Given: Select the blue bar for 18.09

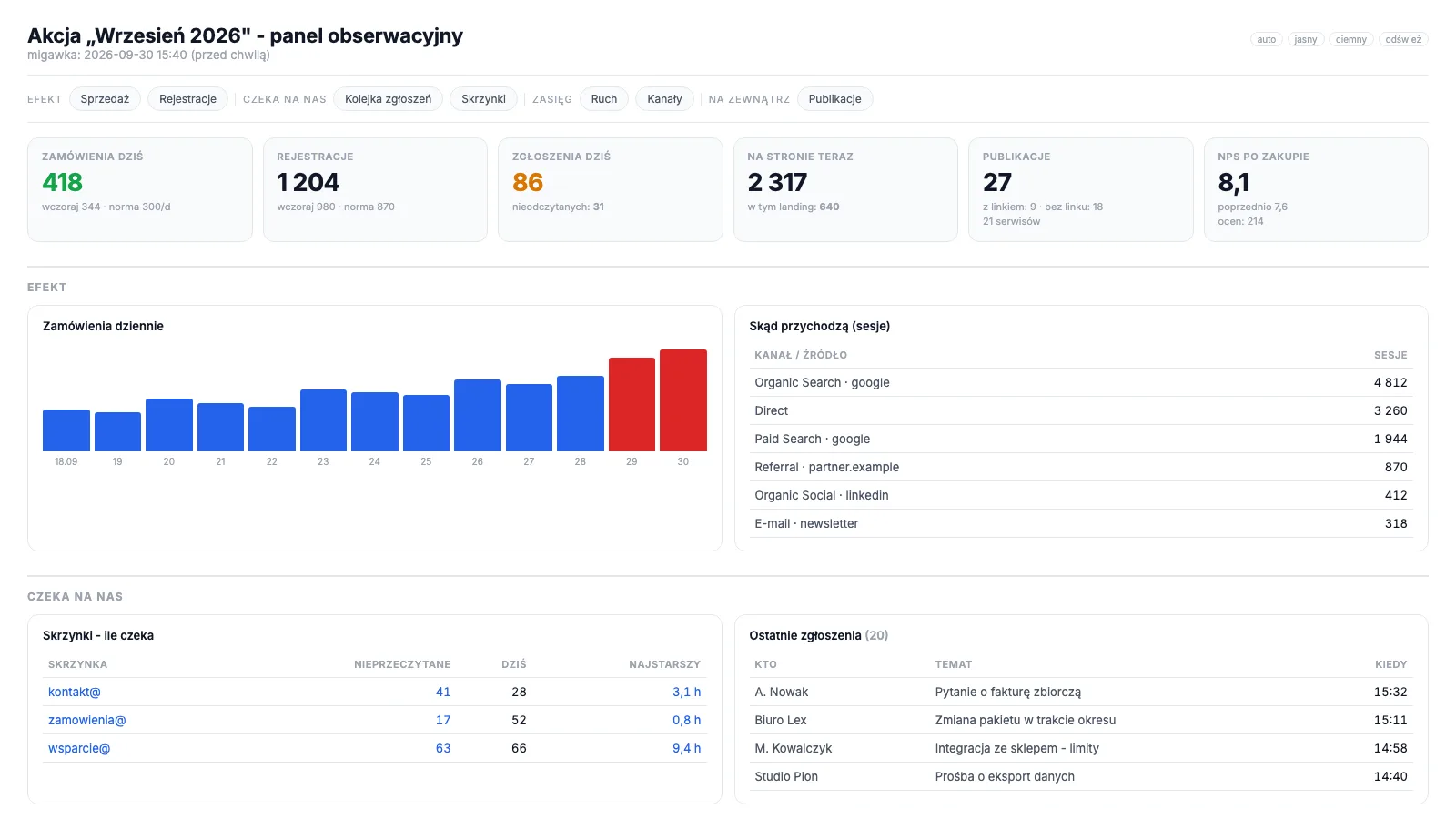Looking at the screenshot, I should pos(66,430).
